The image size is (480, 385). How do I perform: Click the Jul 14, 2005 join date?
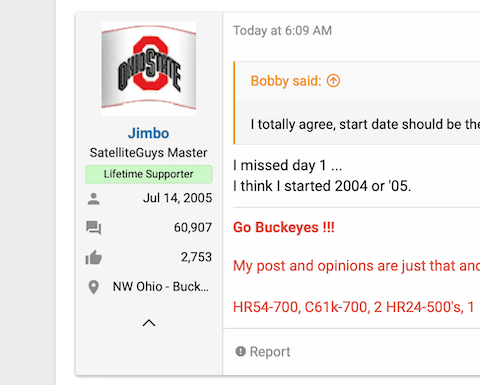tap(177, 198)
